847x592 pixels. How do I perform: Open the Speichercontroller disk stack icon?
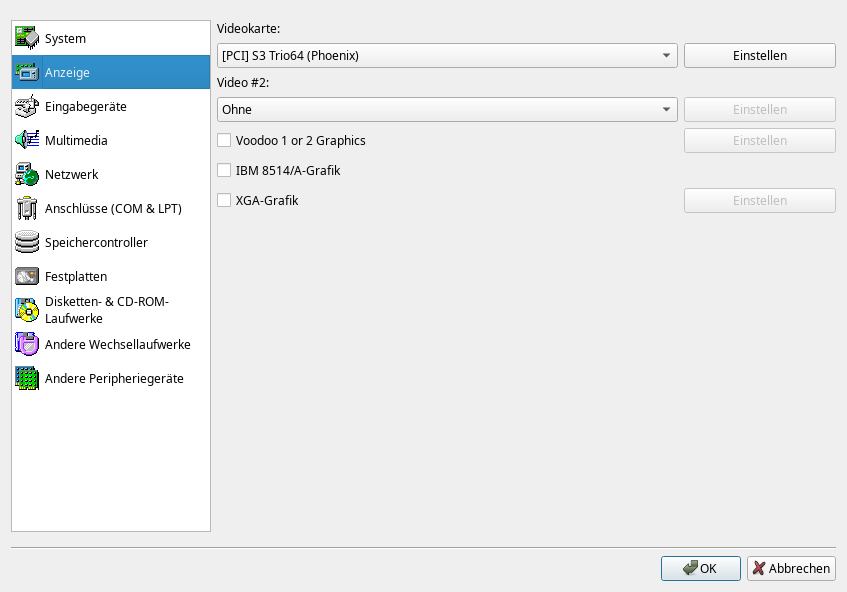[x=27, y=243]
